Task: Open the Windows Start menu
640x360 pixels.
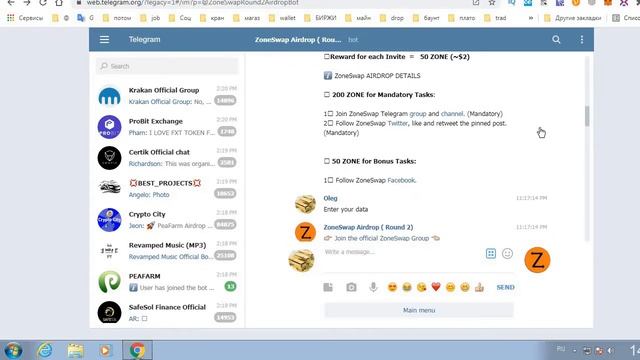Action: tap(13, 351)
